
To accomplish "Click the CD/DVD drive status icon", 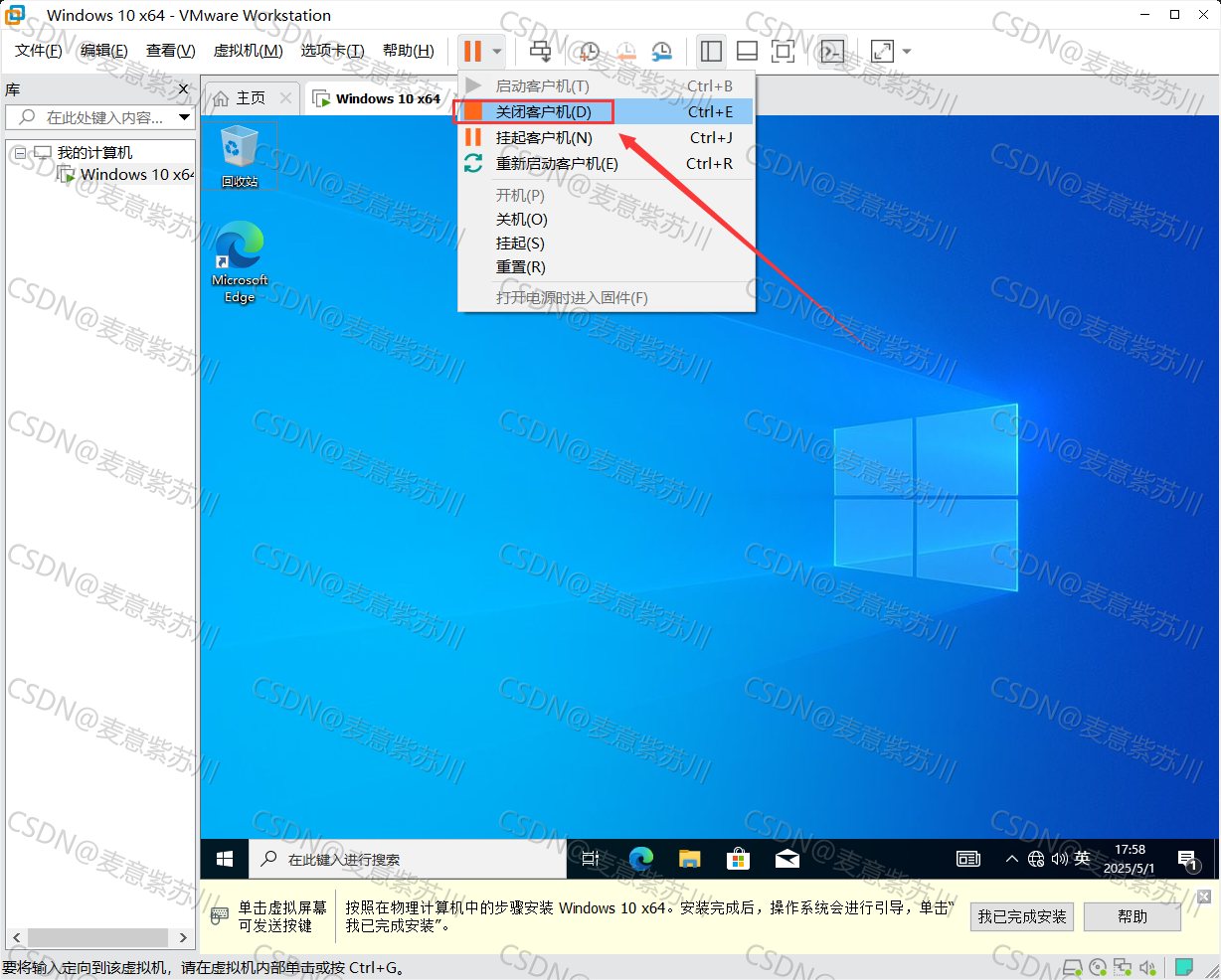I will [x=1098, y=967].
